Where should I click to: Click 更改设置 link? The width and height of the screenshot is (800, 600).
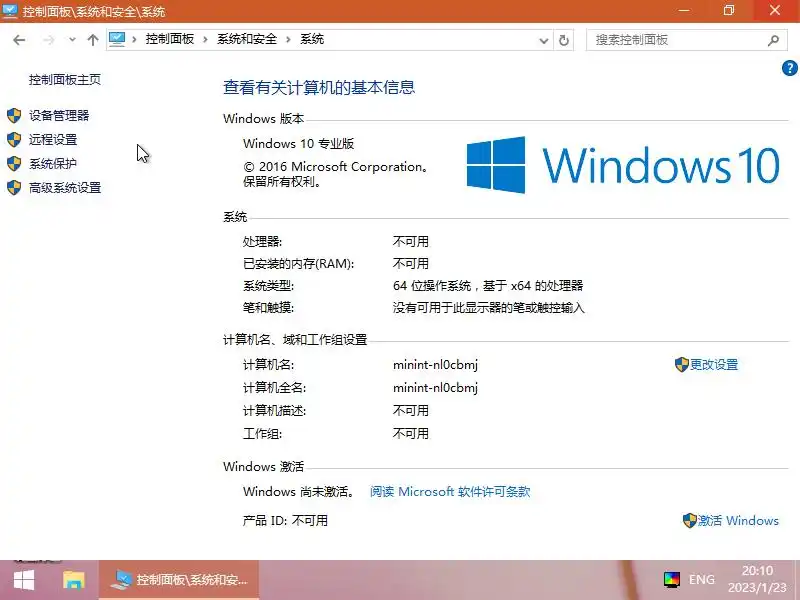714,364
